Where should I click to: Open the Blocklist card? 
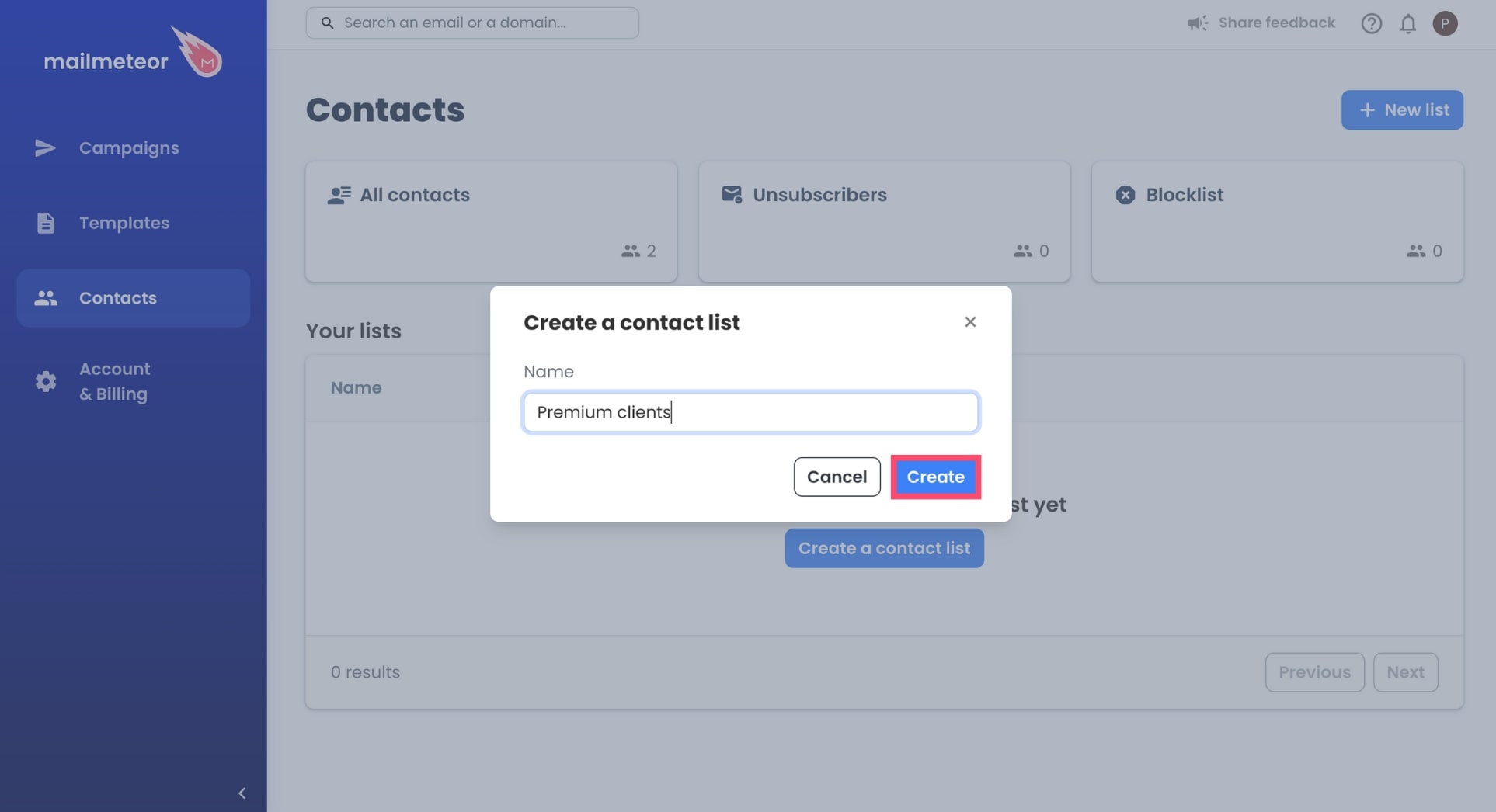pyautogui.click(x=1277, y=221)
